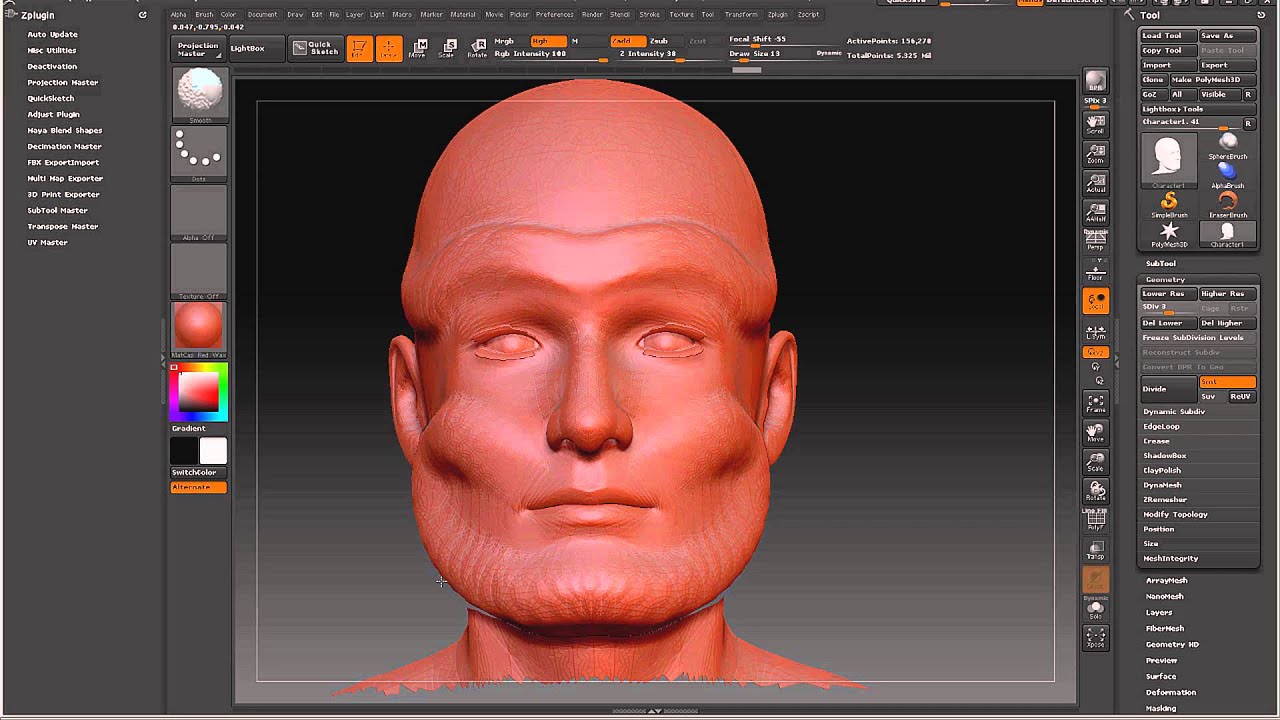The image size is (1280, 720).
Task: Click the color picker square
Action: coord(198,391)
